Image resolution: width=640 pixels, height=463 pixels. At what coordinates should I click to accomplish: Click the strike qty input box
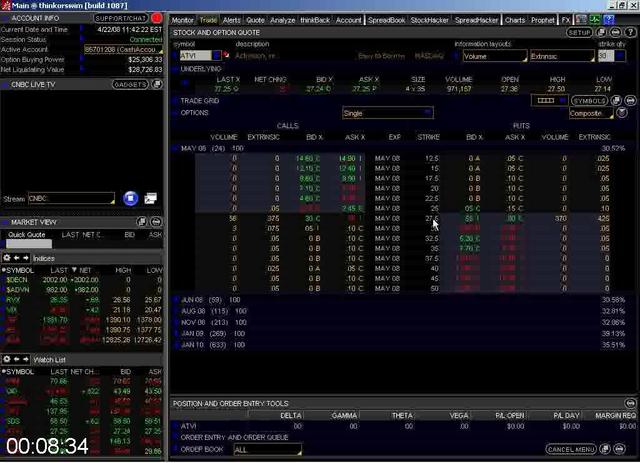pyautogui.click(x=606, y=56)
